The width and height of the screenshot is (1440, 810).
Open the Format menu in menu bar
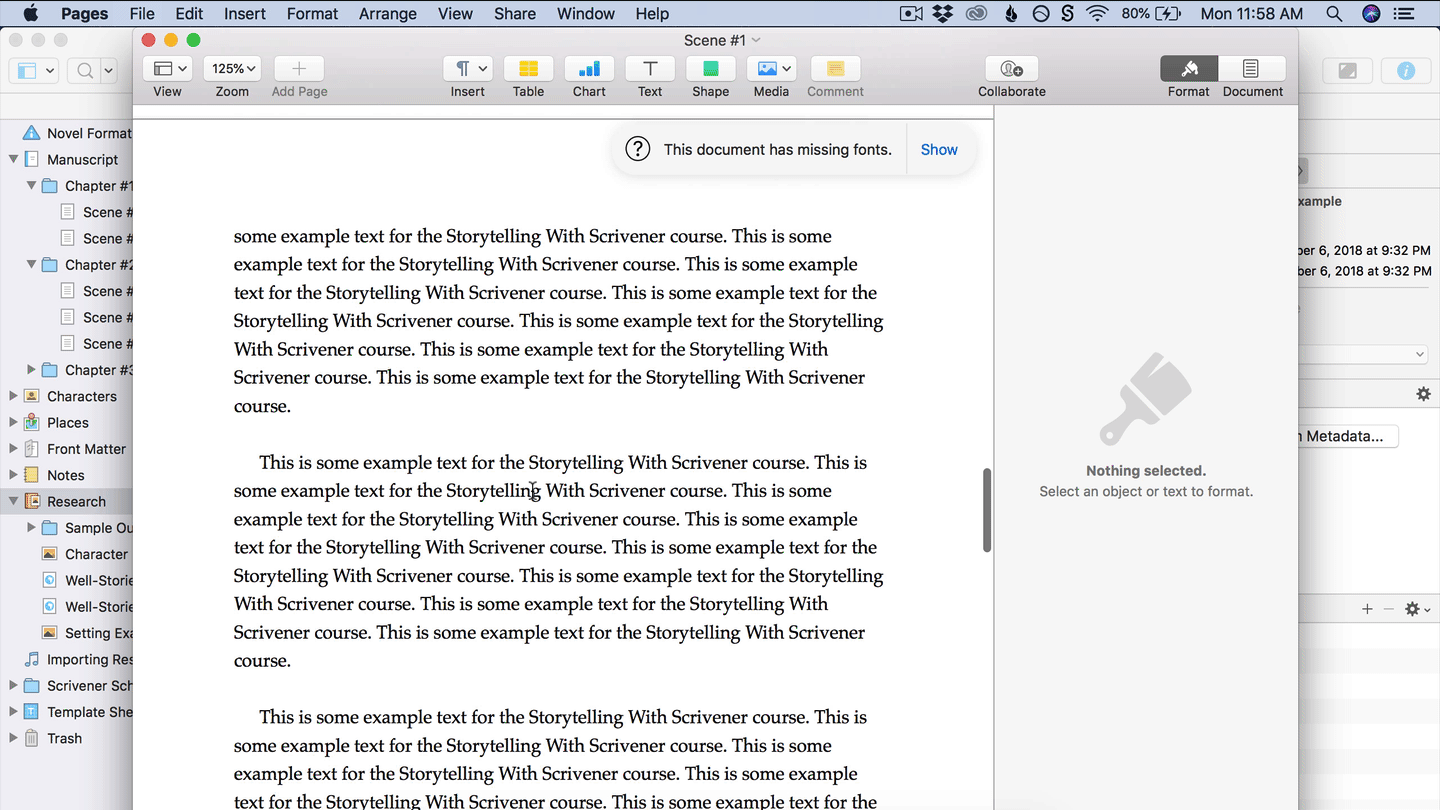point(313,14)
